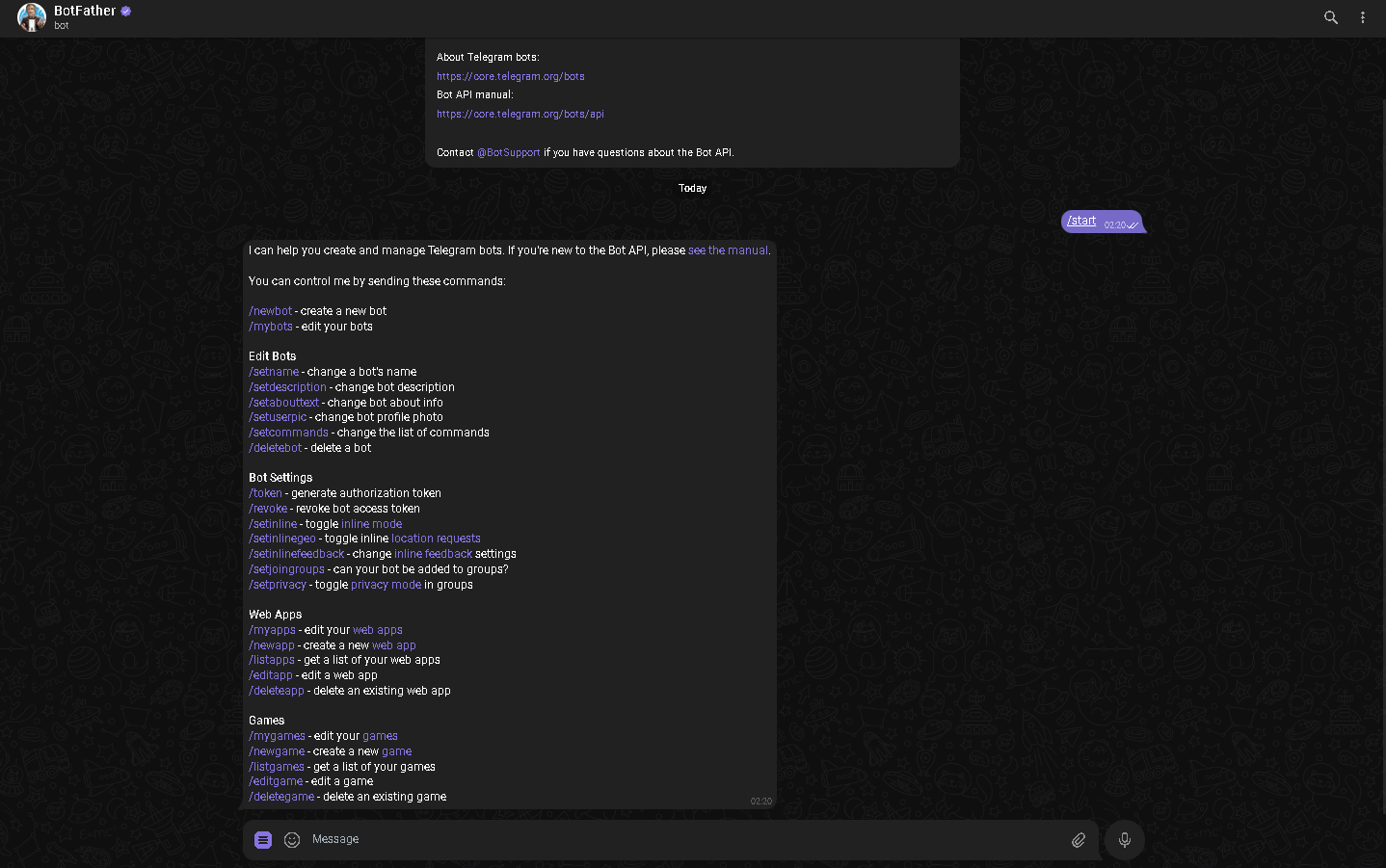Select the /listapps command
Image resolution: width=1386 pixels, height=868 pixels.
tap(272, 660)
